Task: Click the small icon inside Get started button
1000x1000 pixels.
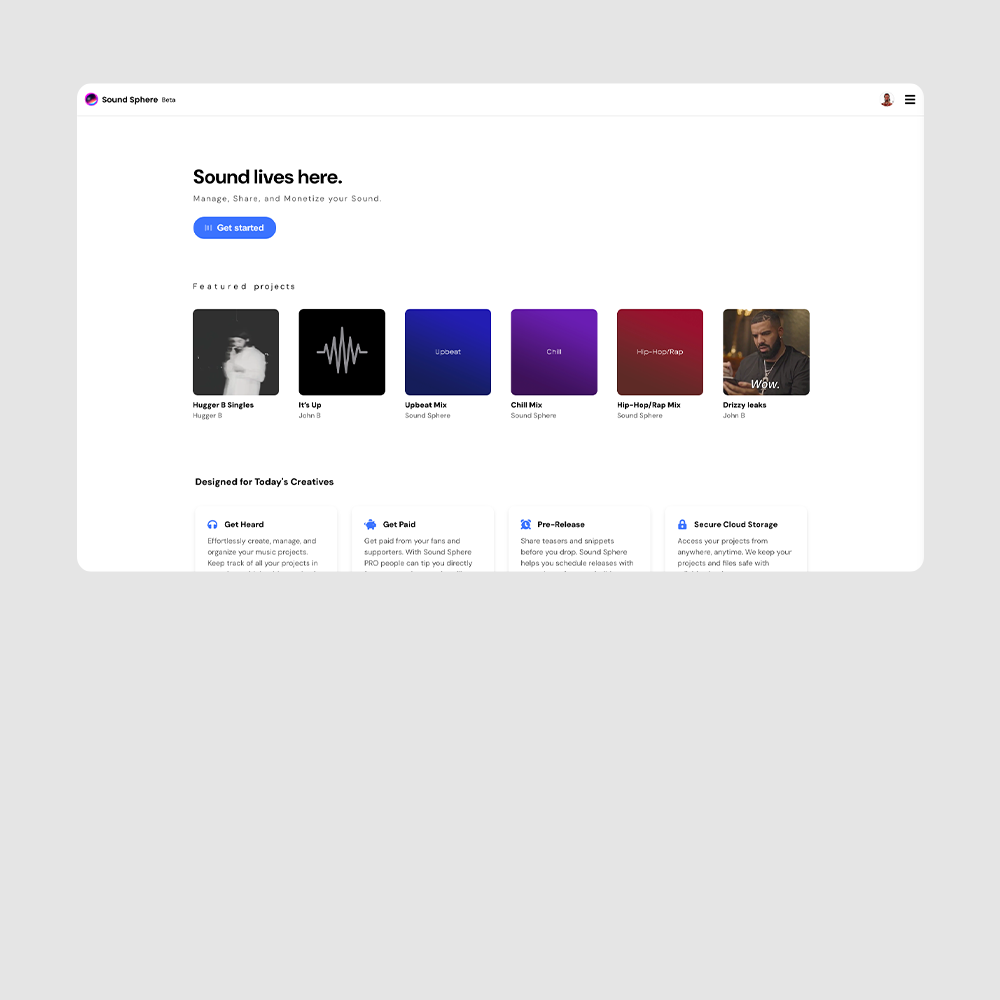Action: pos(207,228)
